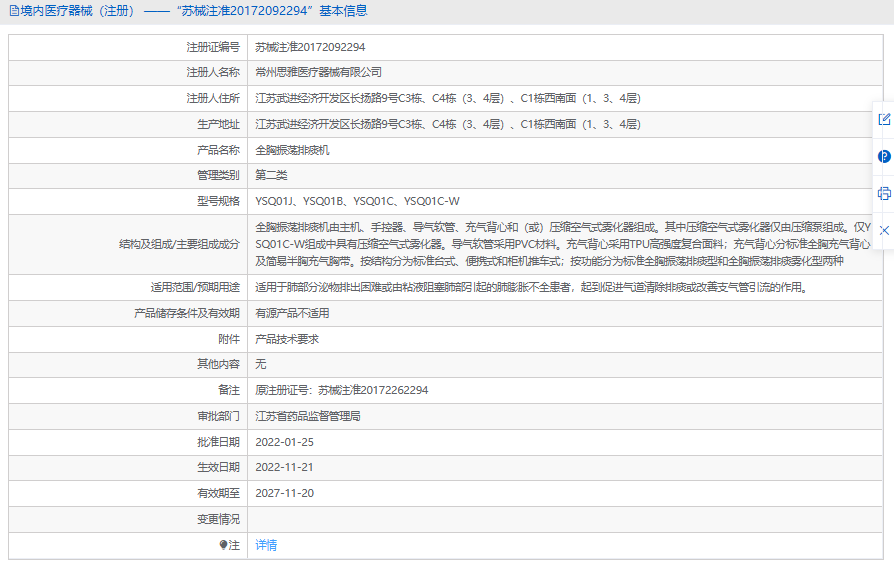Click the lightbulb icon beside 注

(223, 545)
